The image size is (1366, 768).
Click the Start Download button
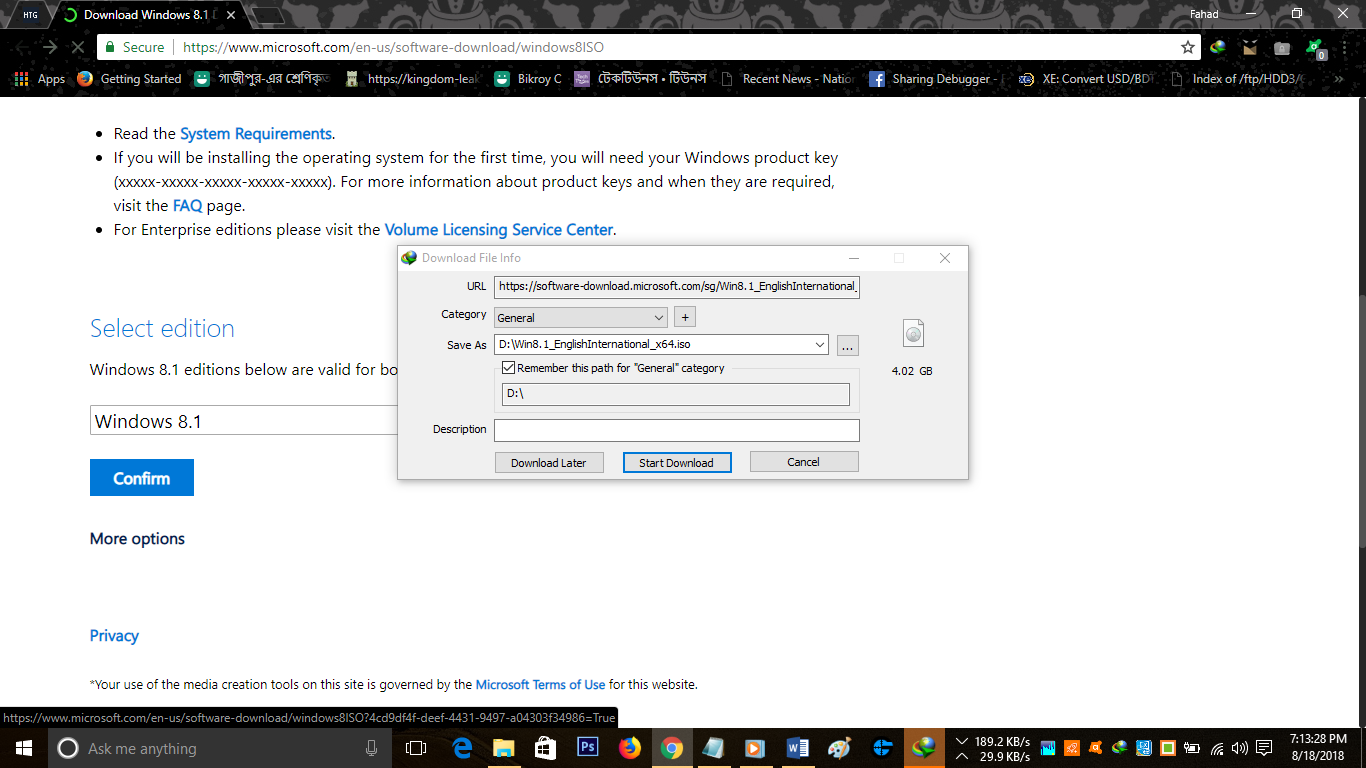tap(677, 462)
